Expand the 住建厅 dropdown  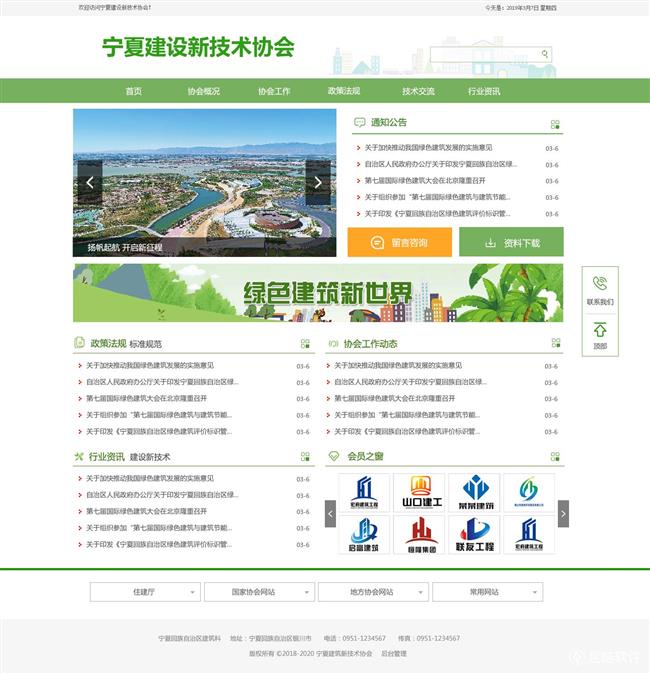(144, 592)
